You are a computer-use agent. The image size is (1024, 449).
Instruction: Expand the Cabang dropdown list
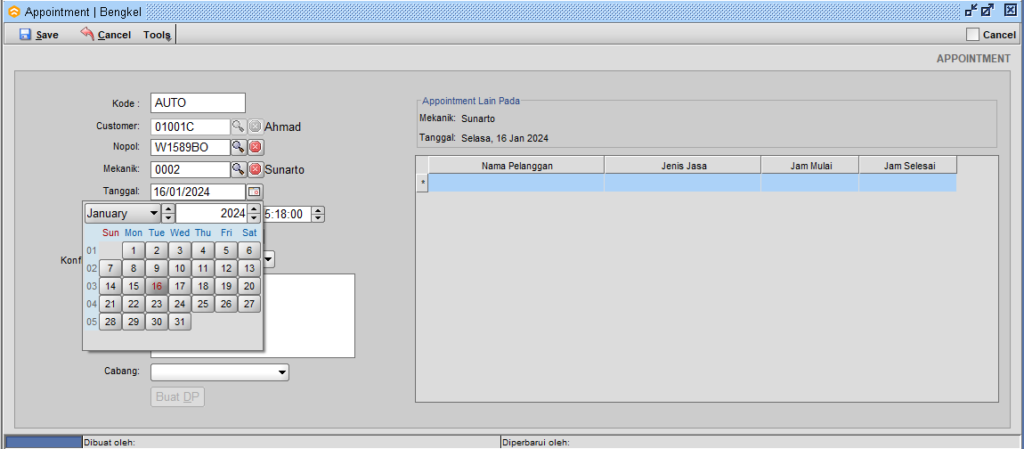pyautogui.click(x=282, y=372)
